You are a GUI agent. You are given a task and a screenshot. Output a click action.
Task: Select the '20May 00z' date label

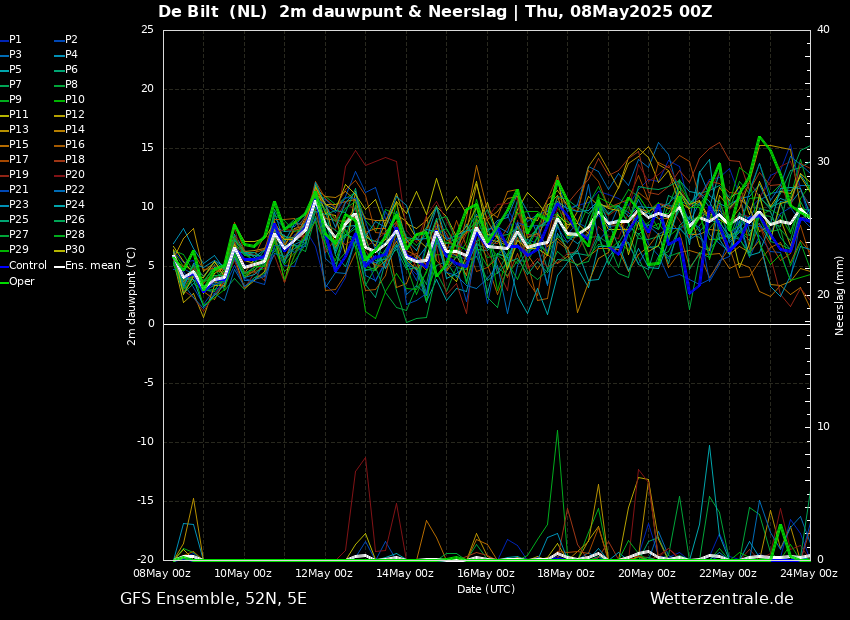pyautogui.click(x=648, y=573)
